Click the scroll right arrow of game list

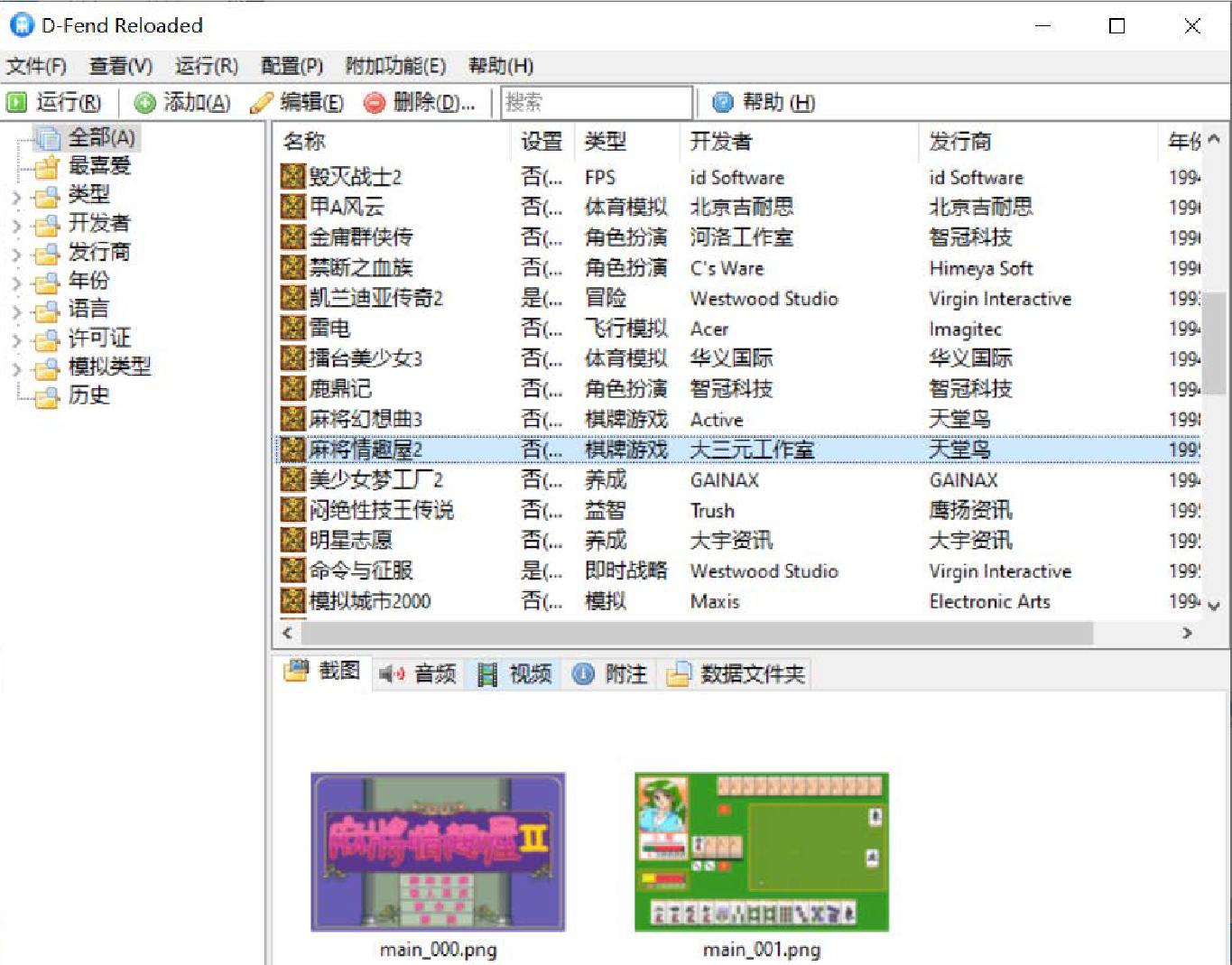(x=1187, y=633)
